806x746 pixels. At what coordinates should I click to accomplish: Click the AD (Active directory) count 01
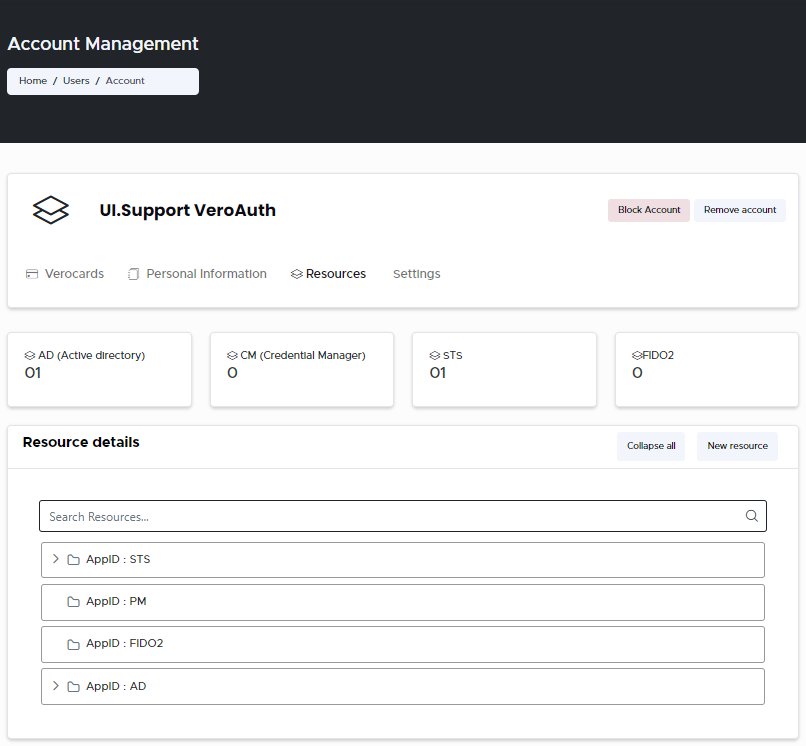33,373
